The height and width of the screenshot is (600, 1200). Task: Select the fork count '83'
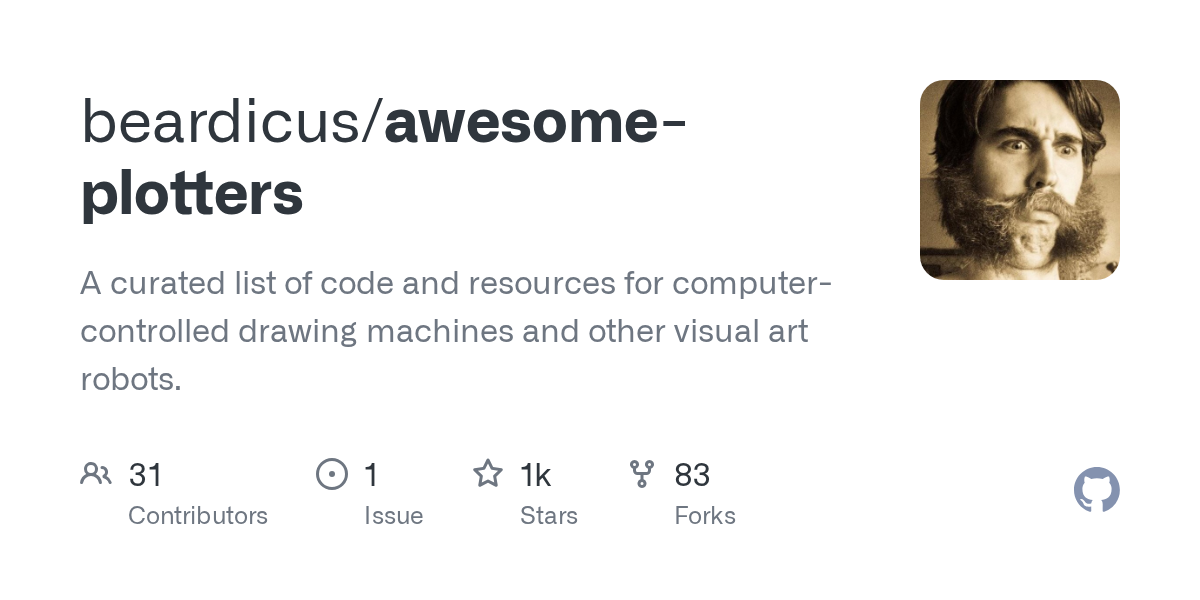pyautogui.click(x=692, y=475)
